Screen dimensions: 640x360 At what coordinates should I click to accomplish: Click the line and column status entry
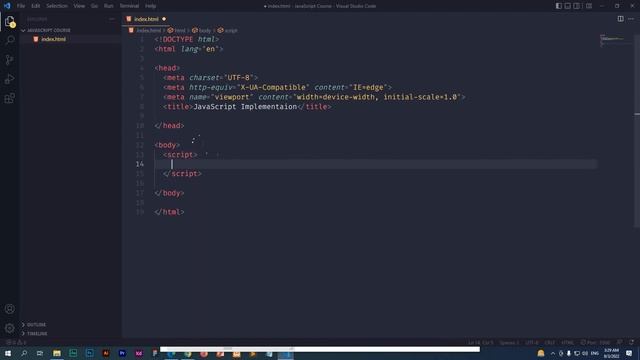tap(480, 342)
